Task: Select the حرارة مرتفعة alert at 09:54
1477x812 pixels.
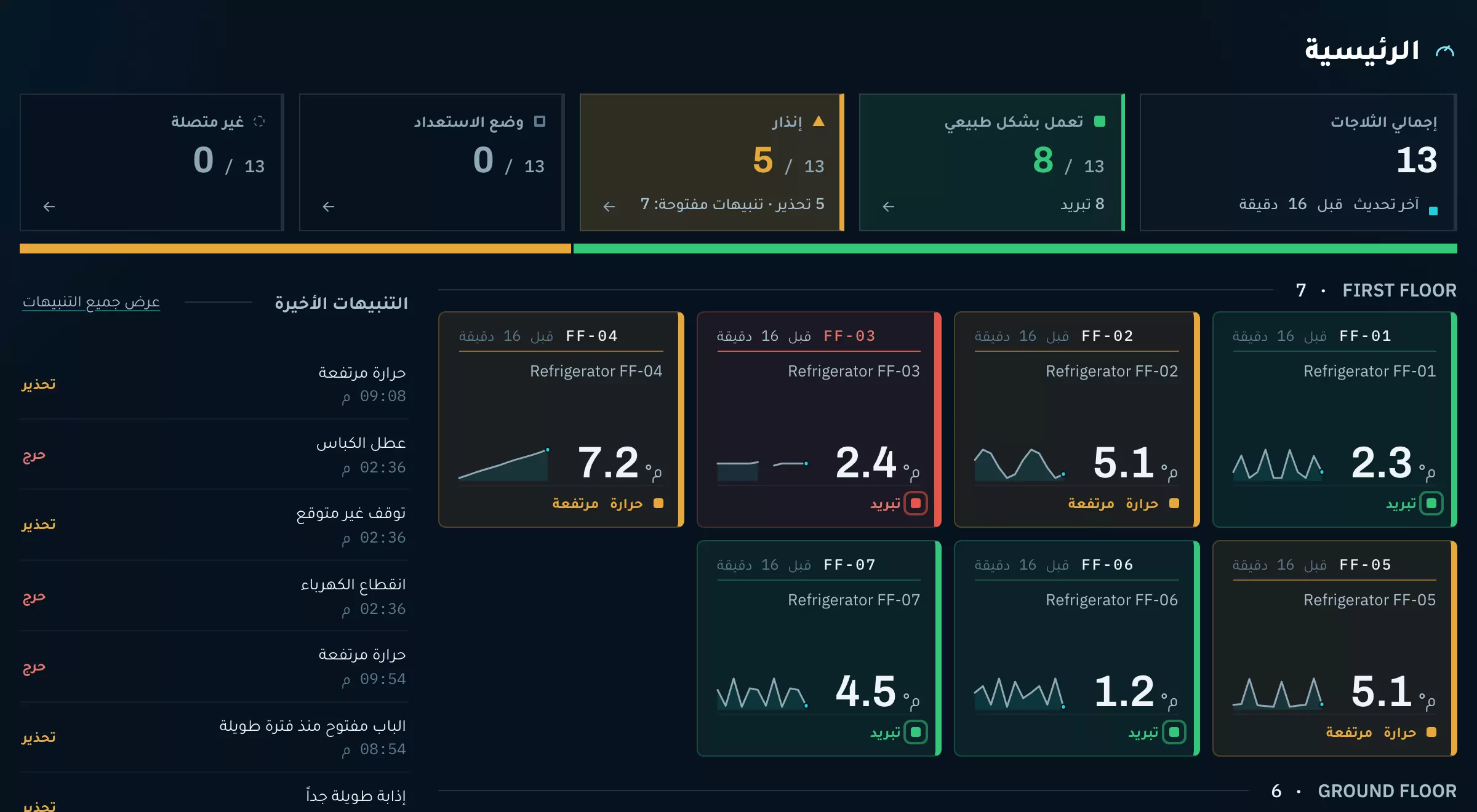Action: (x=214, y=666)
